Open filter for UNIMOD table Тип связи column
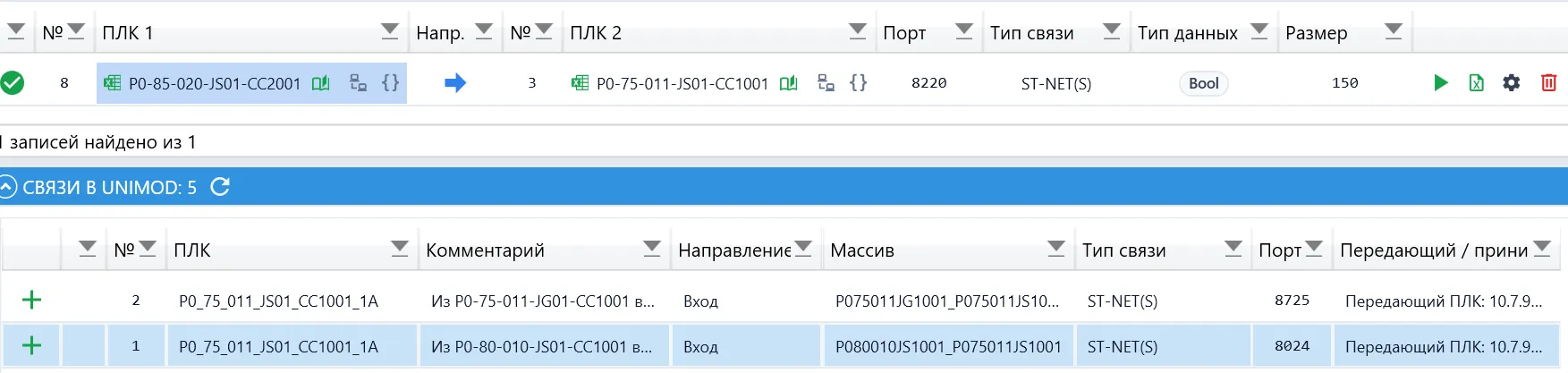Image resolution: width=1568 pixels, height=373 pixels. click(1233, 250)
